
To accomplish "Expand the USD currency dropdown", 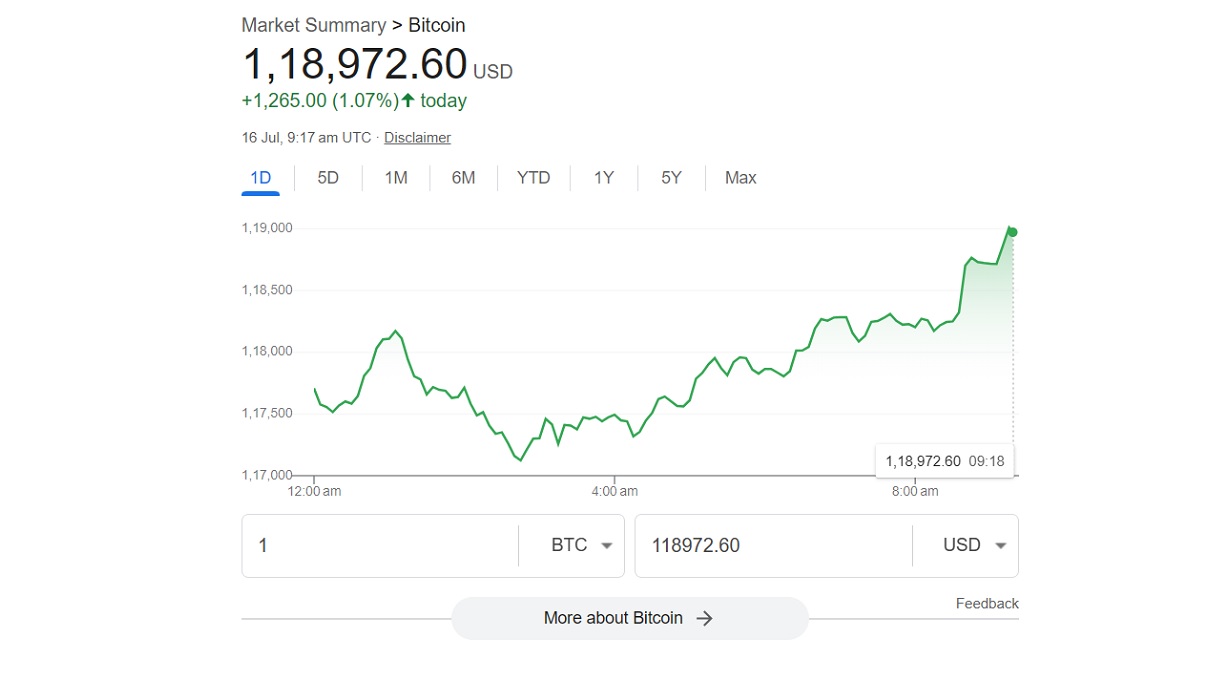I will tap(974, 546).
